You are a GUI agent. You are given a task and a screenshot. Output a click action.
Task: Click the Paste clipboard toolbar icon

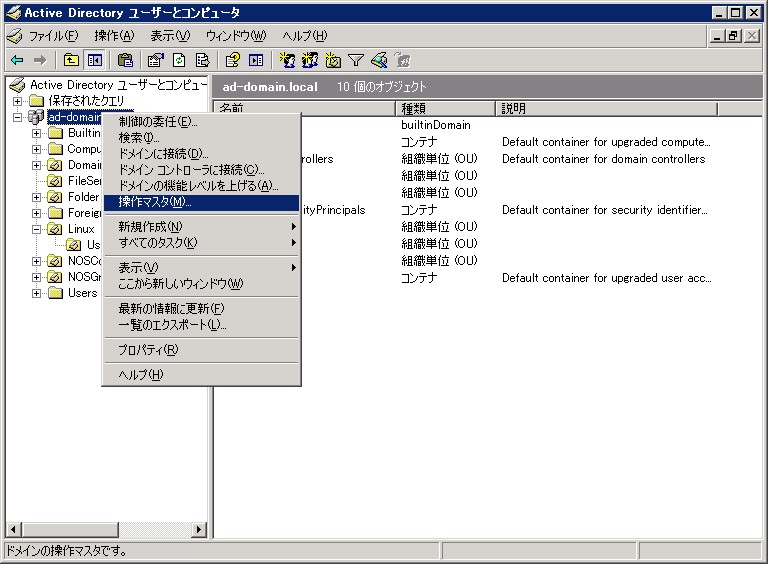tap(126, 60)
